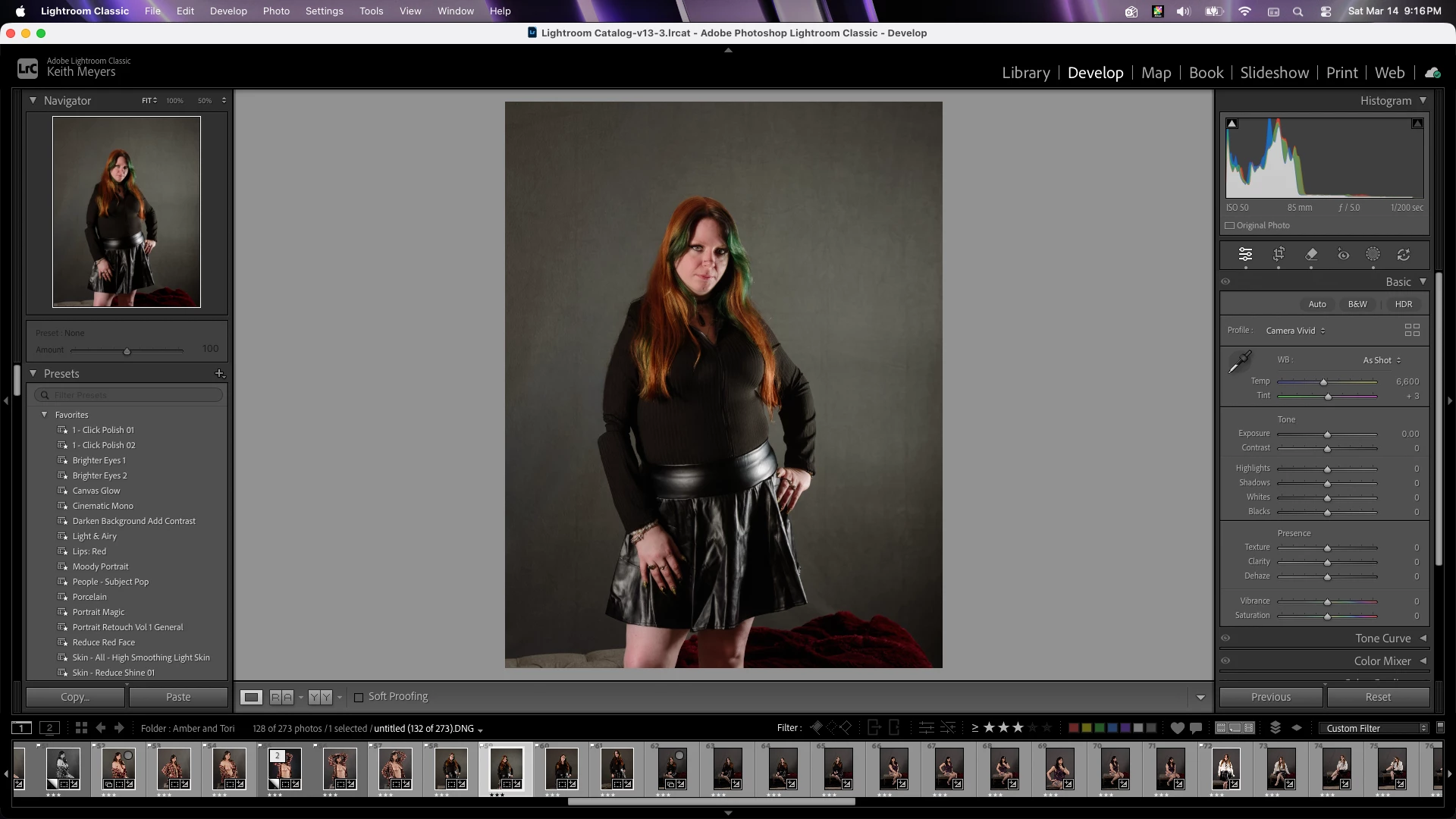
Task: Enable the Soft Proofing checkbox
Action: point(359,697)
